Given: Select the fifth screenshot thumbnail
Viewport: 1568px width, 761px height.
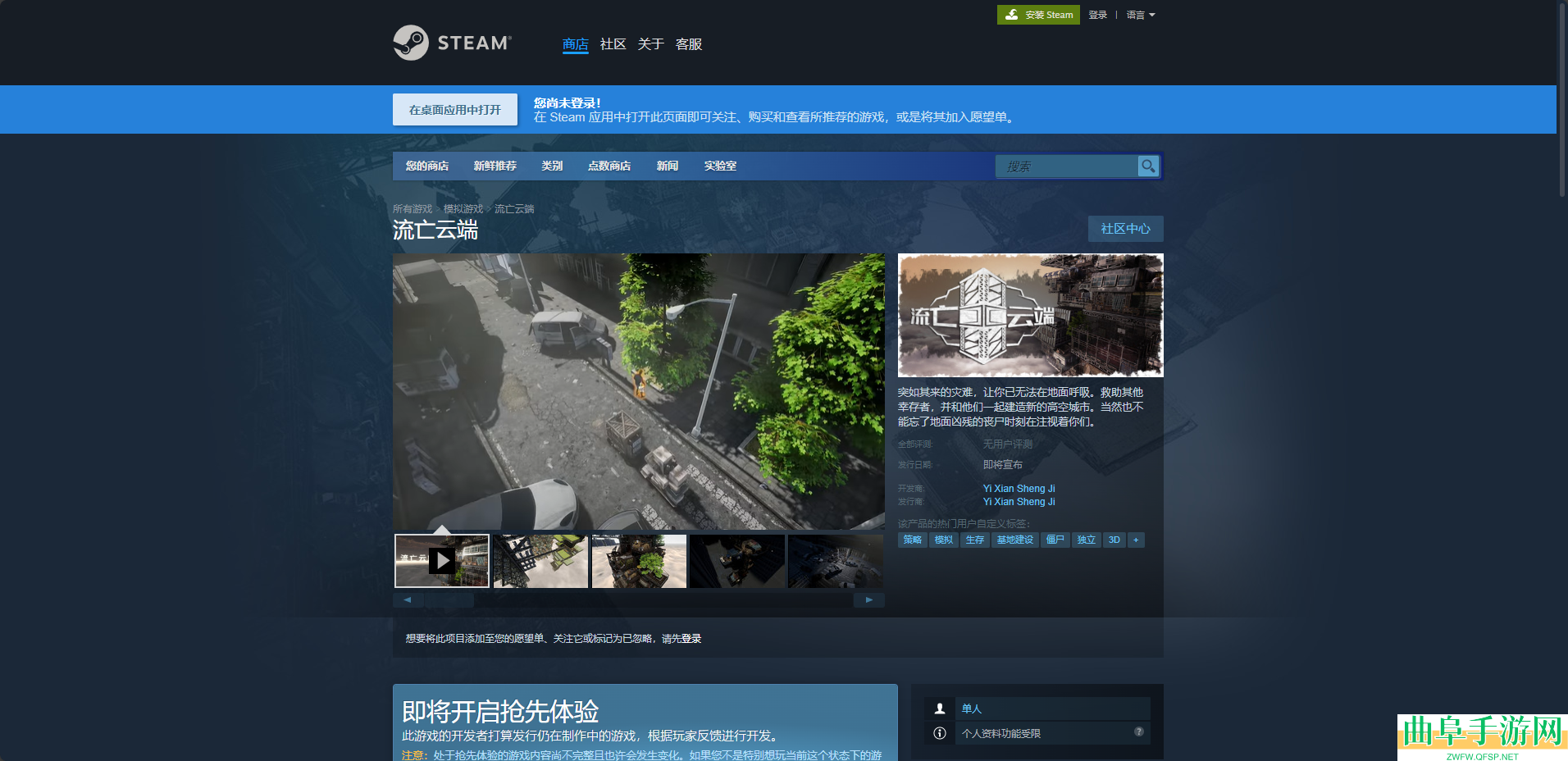Looking at the screenshot, I should pyautogui.click(x=836, y=561).
